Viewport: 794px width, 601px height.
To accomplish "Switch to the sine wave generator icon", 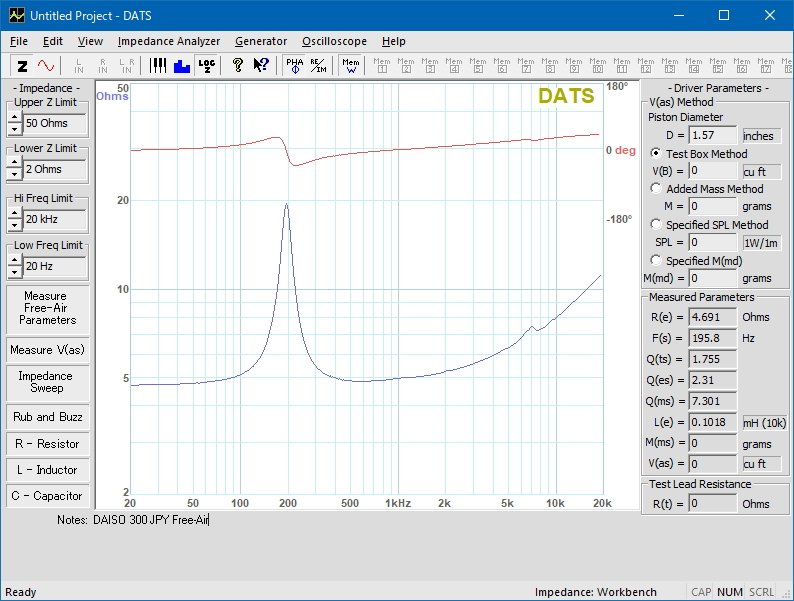I will 46,66.
